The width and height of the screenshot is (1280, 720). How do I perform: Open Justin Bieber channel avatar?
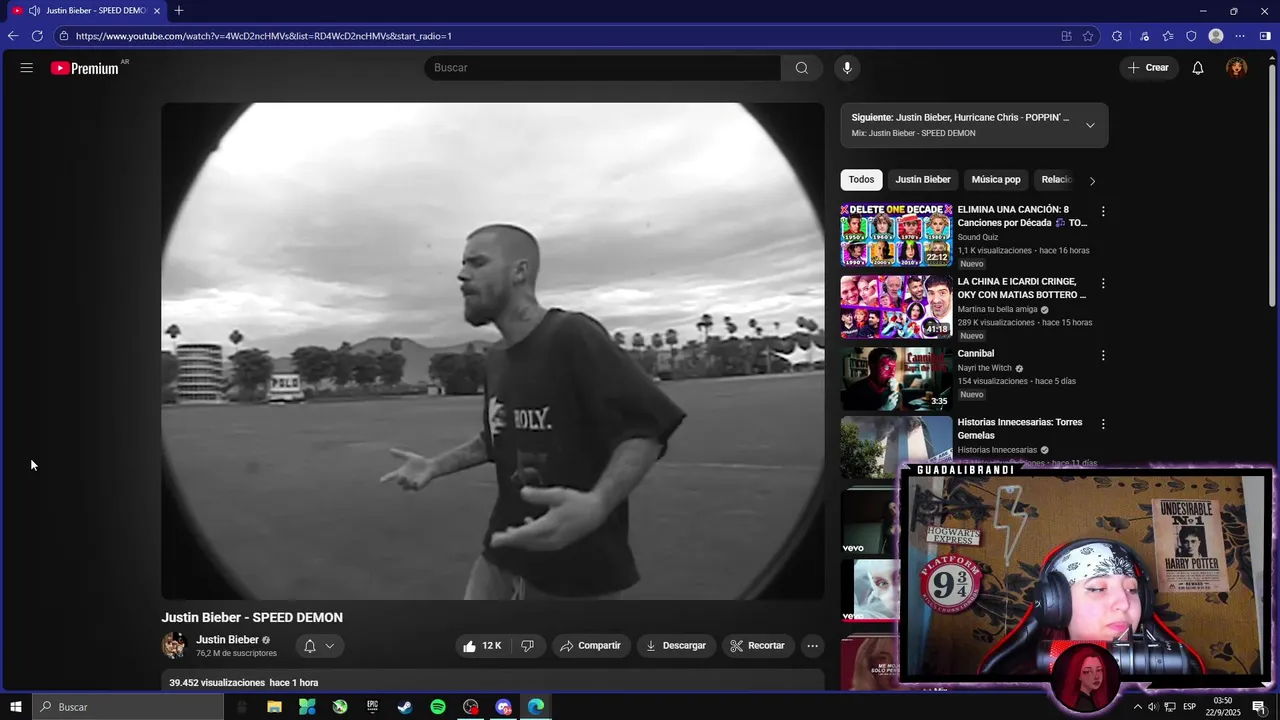pyautogui.click(x=175, y=646)
